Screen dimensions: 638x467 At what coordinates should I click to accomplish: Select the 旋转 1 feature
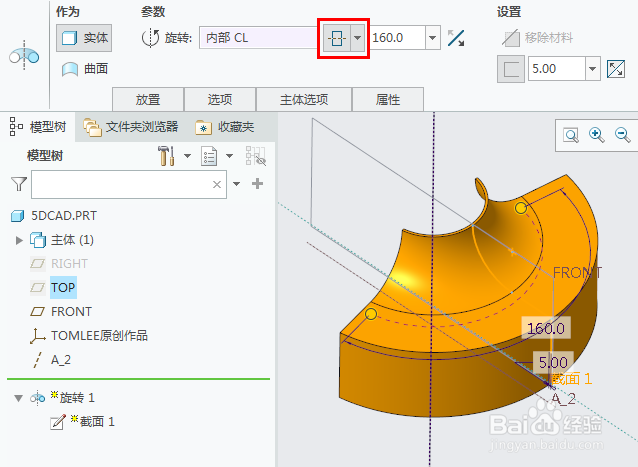76,397
